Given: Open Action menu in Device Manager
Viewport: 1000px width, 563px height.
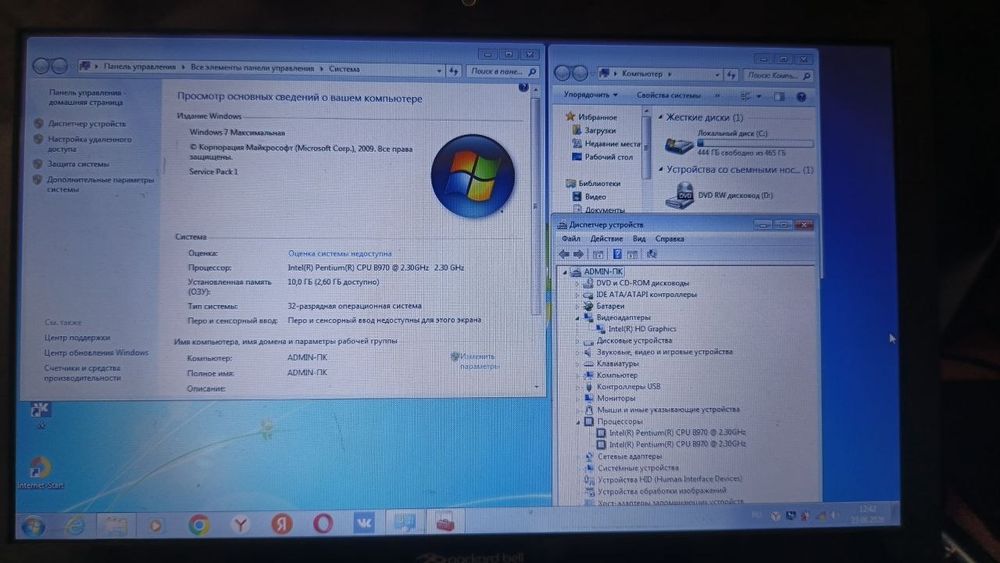Looking at the screenshot, I should [606, 238].
